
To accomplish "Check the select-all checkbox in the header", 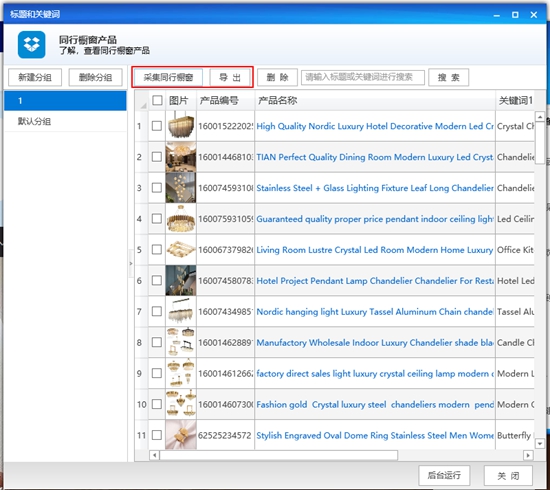I will click(157, 101).
